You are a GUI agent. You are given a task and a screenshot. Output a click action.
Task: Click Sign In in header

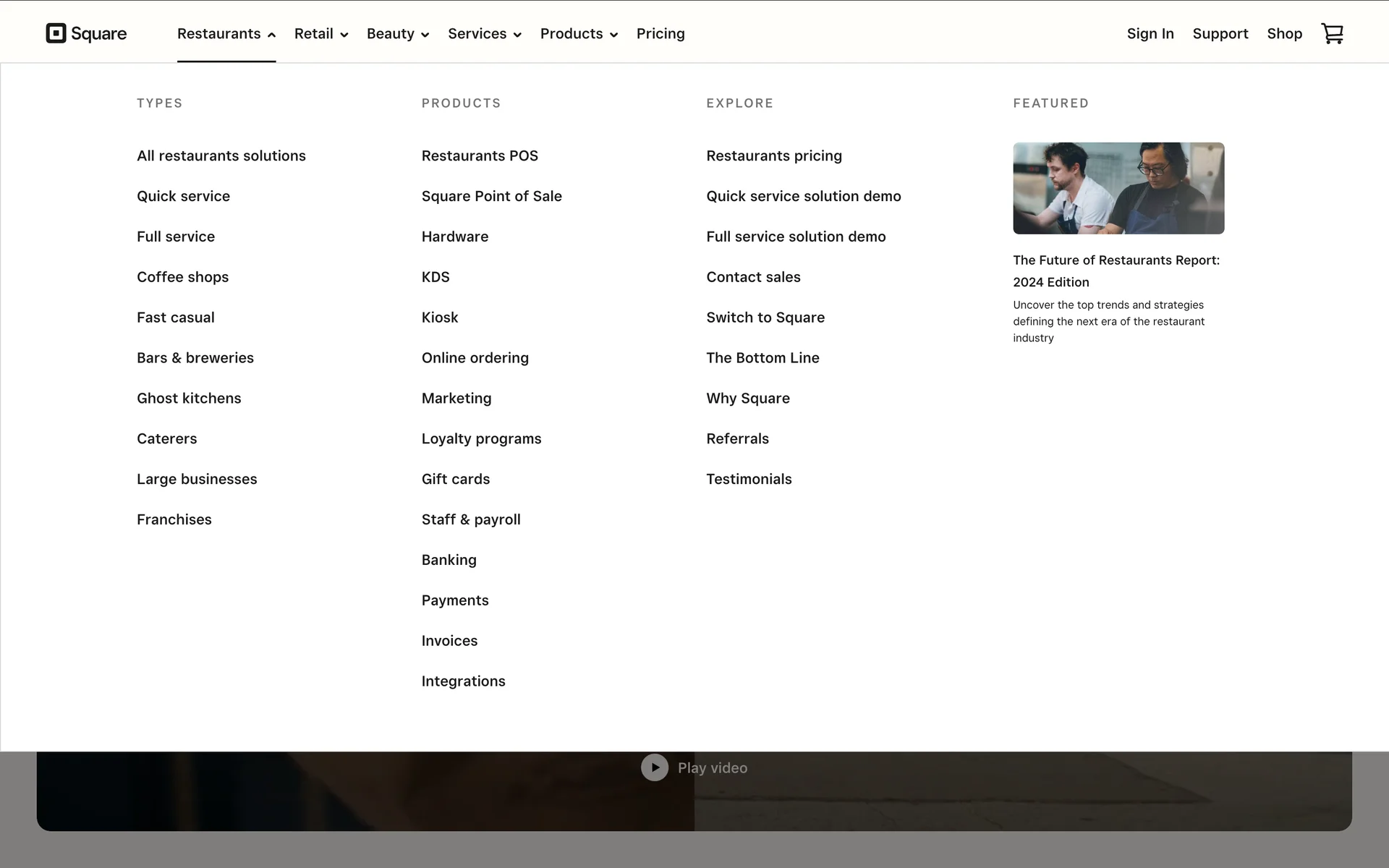click(1150, 34)
